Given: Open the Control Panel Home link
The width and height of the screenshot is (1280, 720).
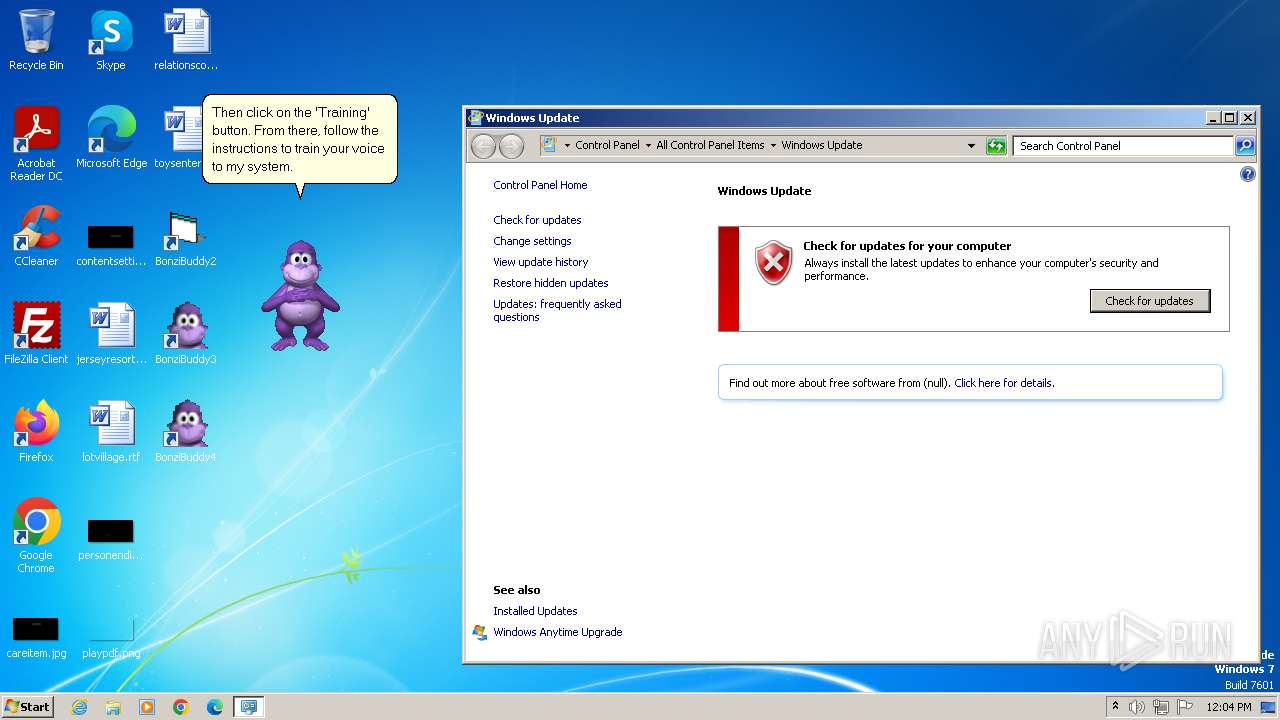Looking at the screenshot, I should click(540, 185).
